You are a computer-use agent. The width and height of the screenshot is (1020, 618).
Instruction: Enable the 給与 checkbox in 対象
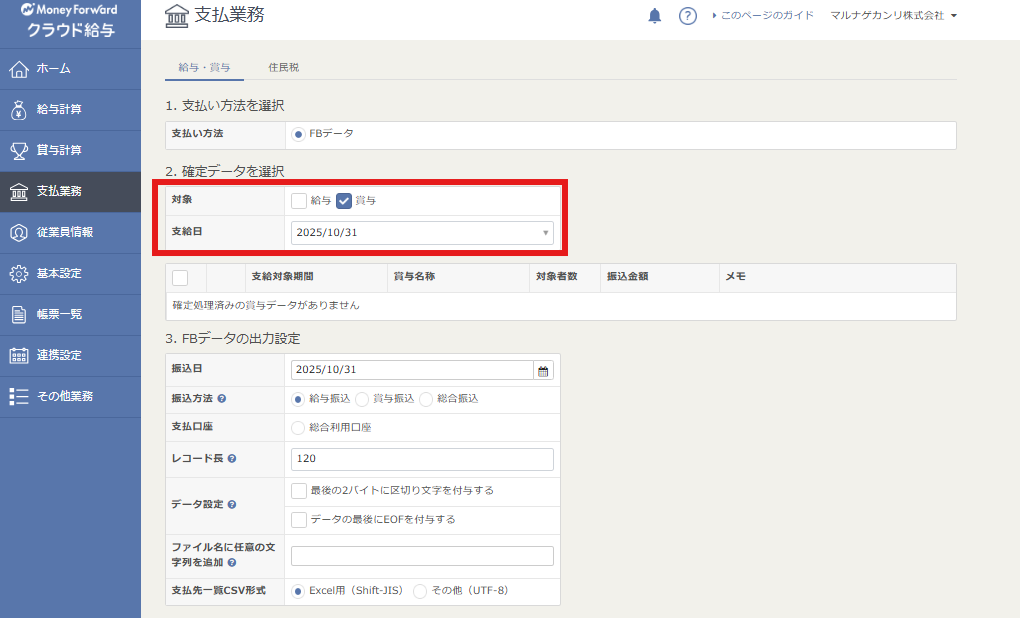(299, 201)
